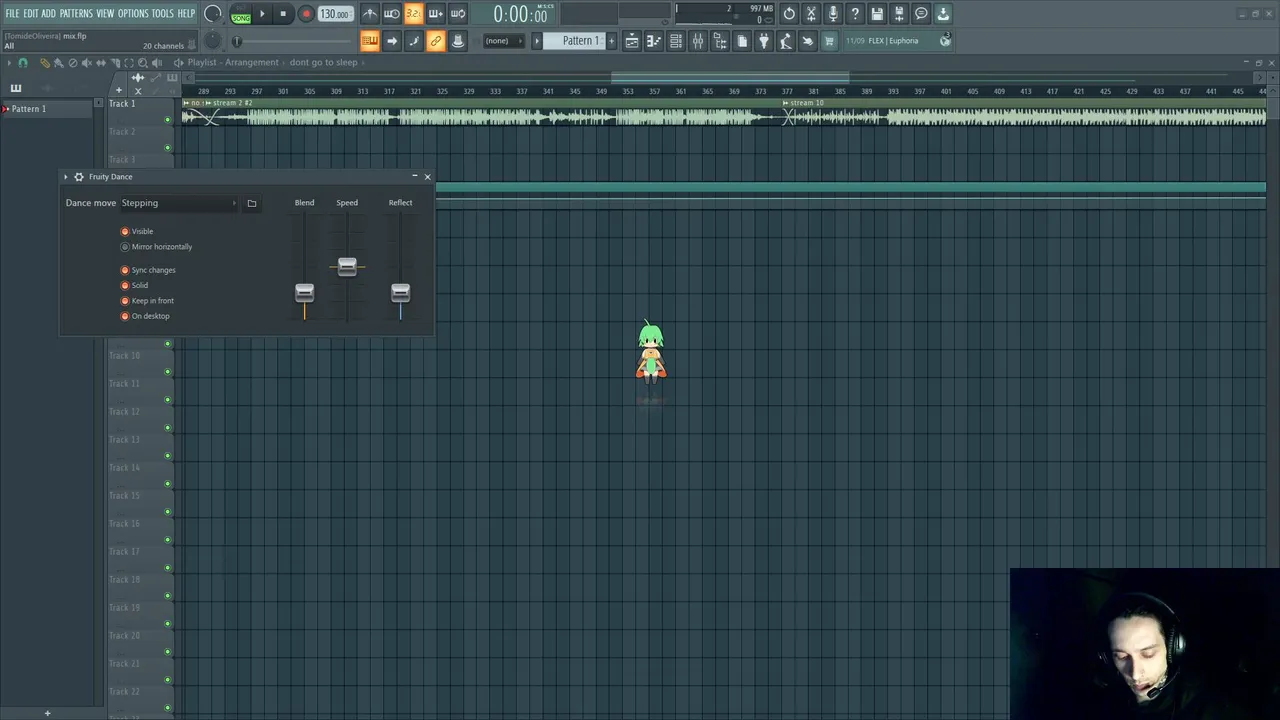
Task: Select the playlist delete tool
Action: coord(72,63)
